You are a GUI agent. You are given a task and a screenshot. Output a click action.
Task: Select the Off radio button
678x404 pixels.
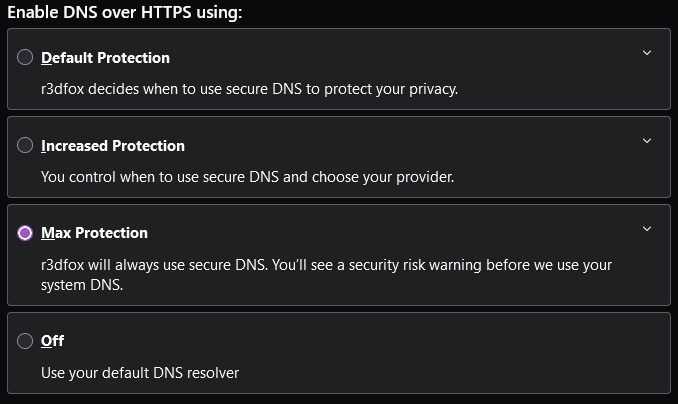coord(25,341)
